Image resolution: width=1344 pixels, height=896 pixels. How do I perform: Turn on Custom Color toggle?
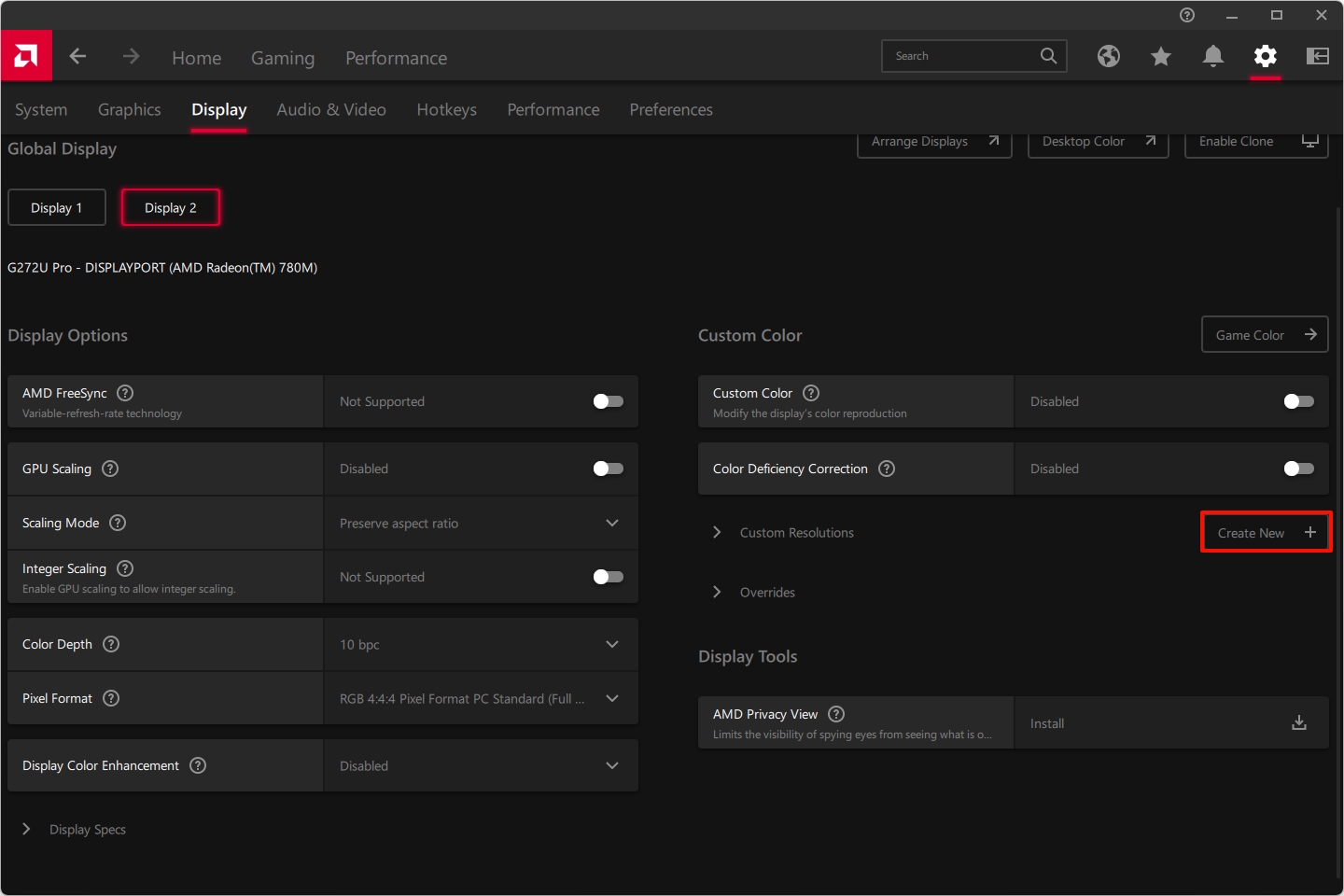coord(1298,401)
